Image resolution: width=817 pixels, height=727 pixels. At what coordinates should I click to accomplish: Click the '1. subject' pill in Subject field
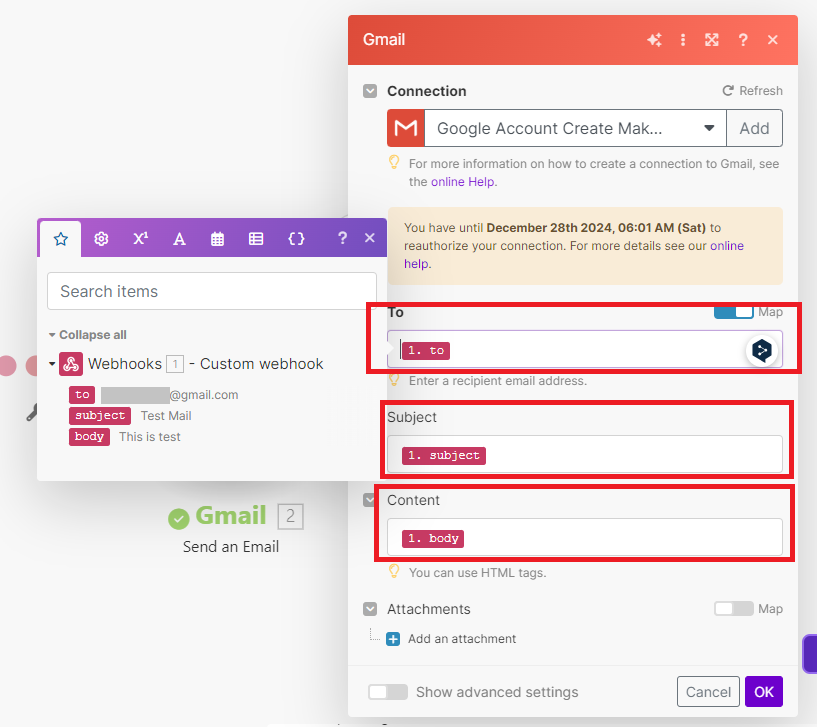click(x=444, y=455)
